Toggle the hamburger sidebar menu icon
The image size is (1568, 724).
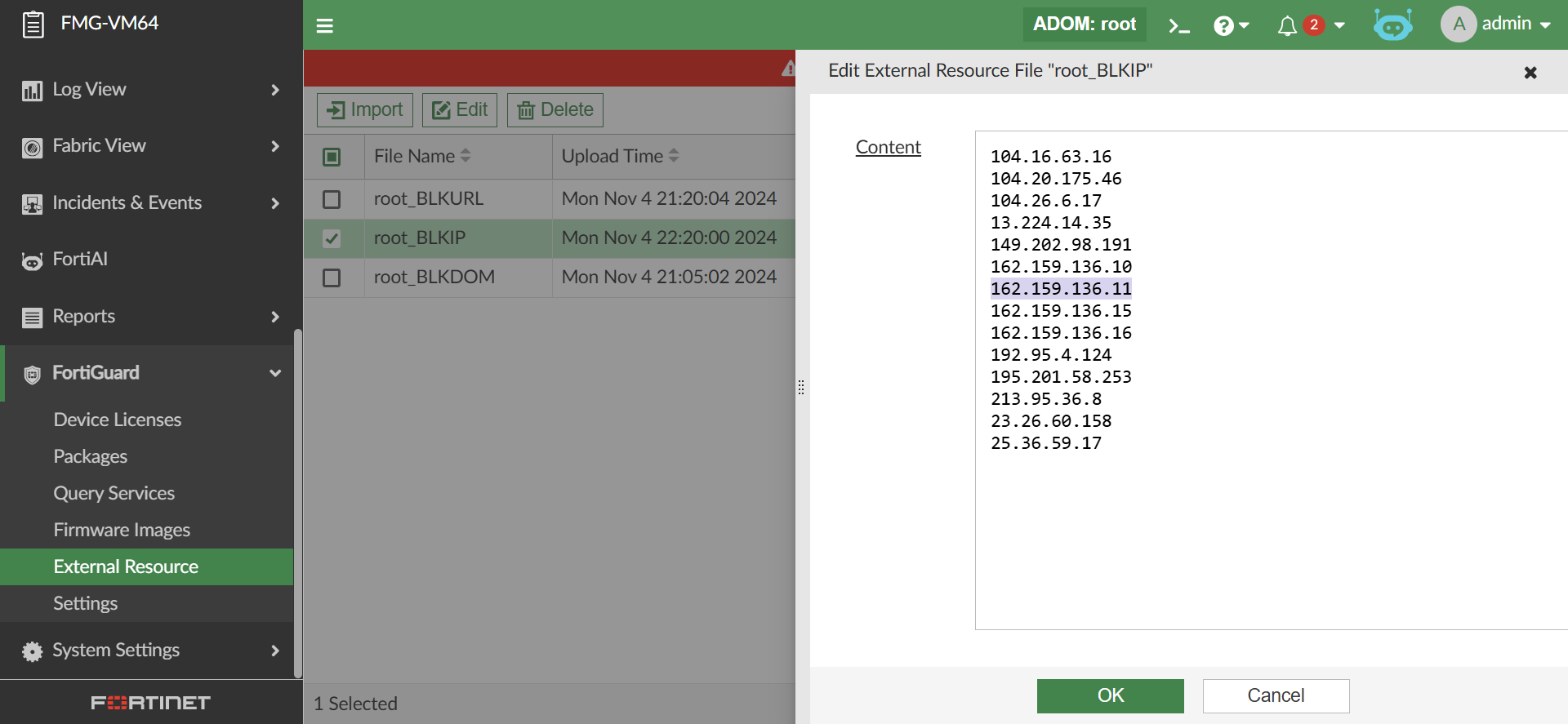click(x=325, y=26)
